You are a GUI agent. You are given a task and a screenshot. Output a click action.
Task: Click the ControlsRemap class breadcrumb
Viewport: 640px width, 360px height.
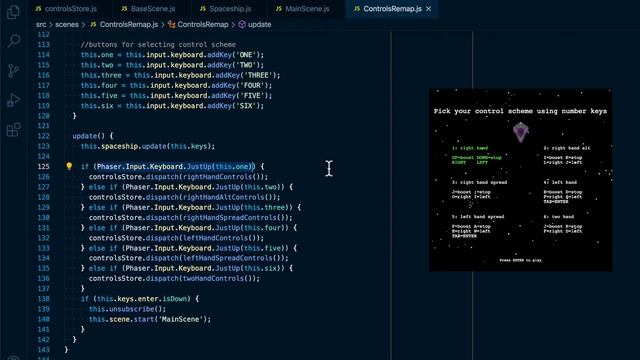[198, 24]
